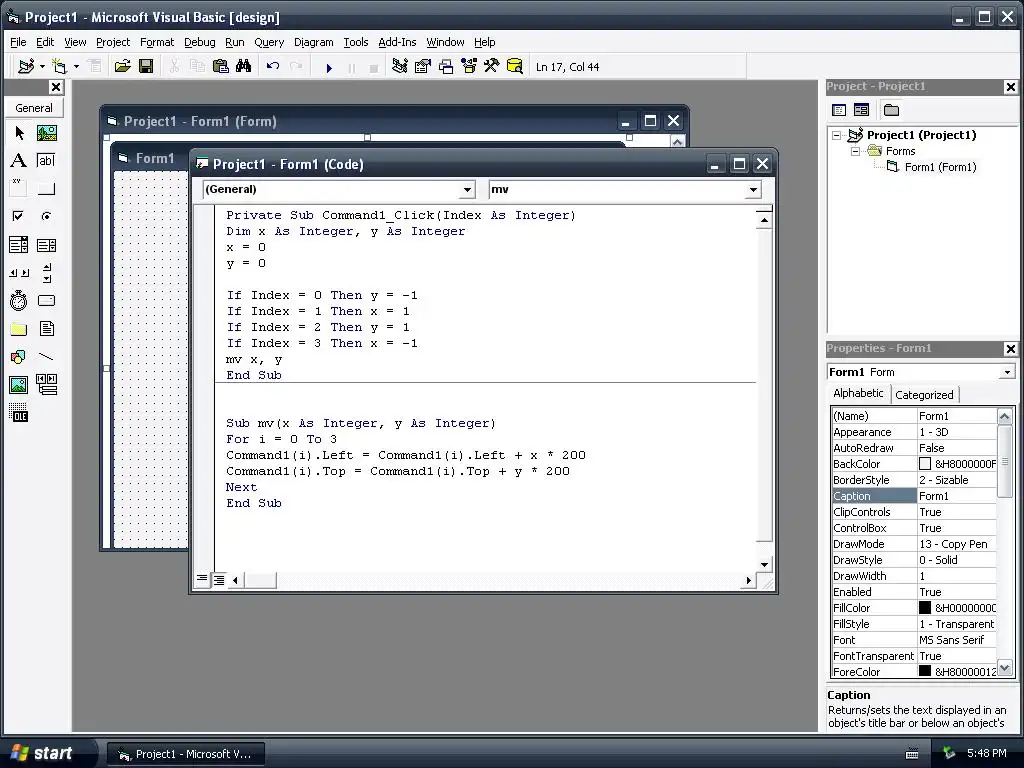Click the FillColor color swatch
Viewport: 1024px width, 768px height.
pyautogui.click(x=925, y=607)
